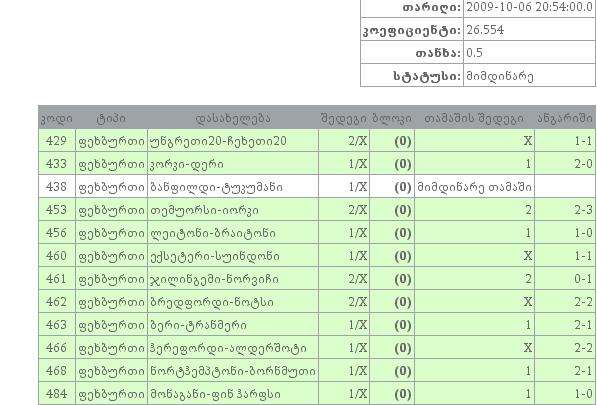The height and width of the screenshot is (405, 597).
Task: Click the კოდი column header
Action: (x=57, y=118)
